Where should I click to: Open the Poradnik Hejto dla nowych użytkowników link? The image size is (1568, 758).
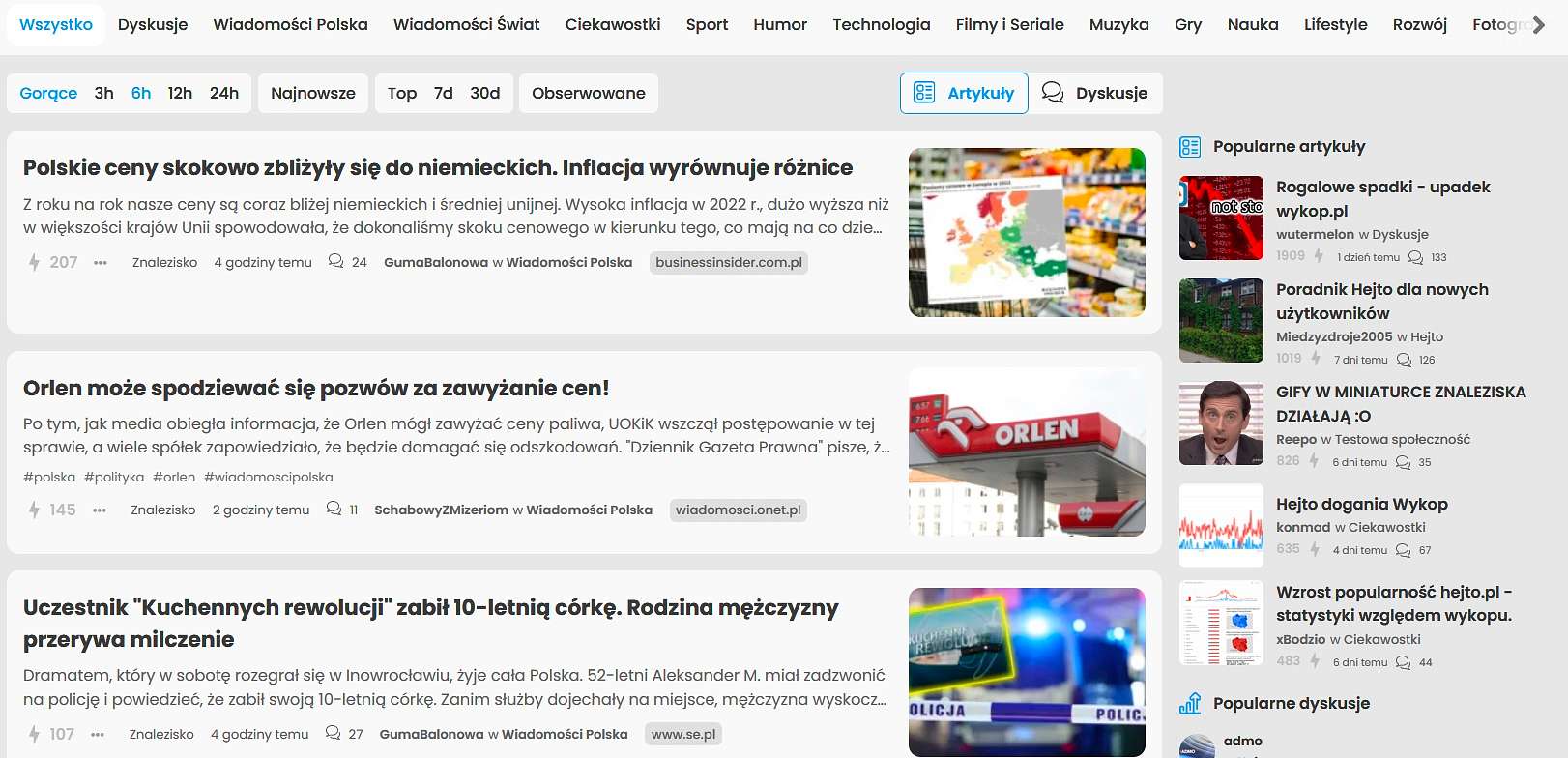(1382, 301)
